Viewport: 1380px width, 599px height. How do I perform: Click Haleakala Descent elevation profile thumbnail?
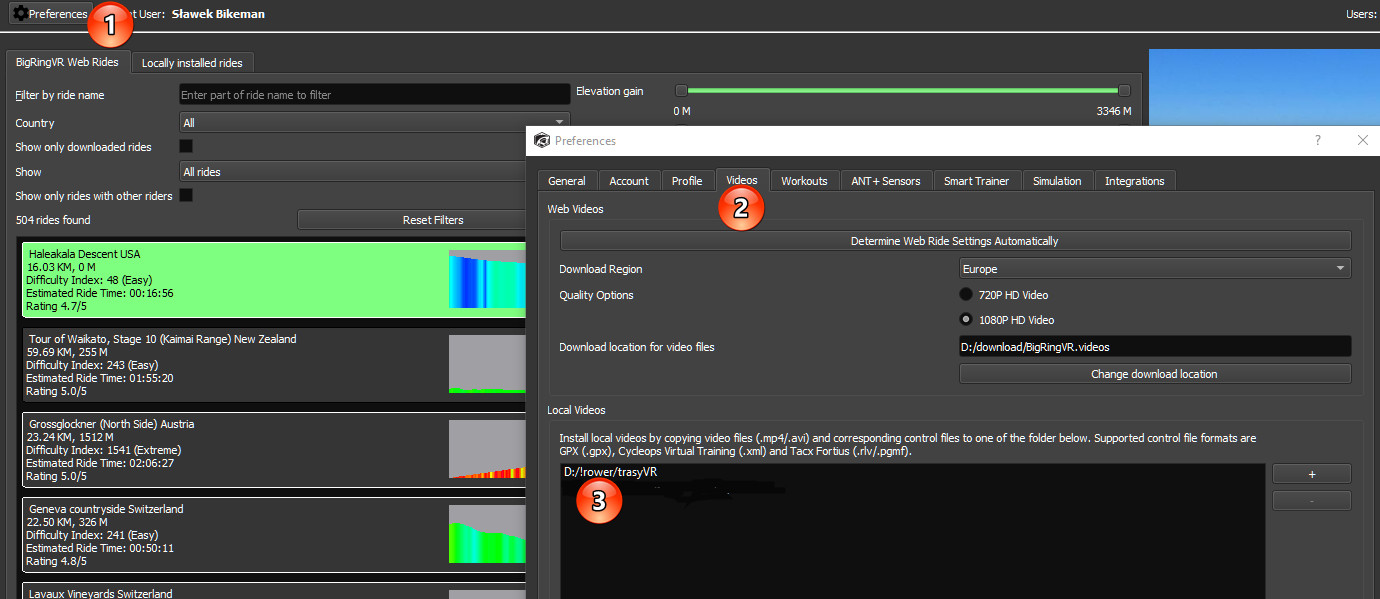coord(487,279)
